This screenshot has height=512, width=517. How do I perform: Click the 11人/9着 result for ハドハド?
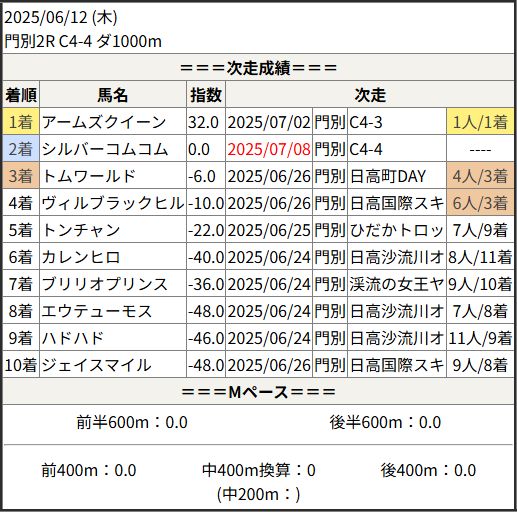pyautogui.click(x=480, y=338)
